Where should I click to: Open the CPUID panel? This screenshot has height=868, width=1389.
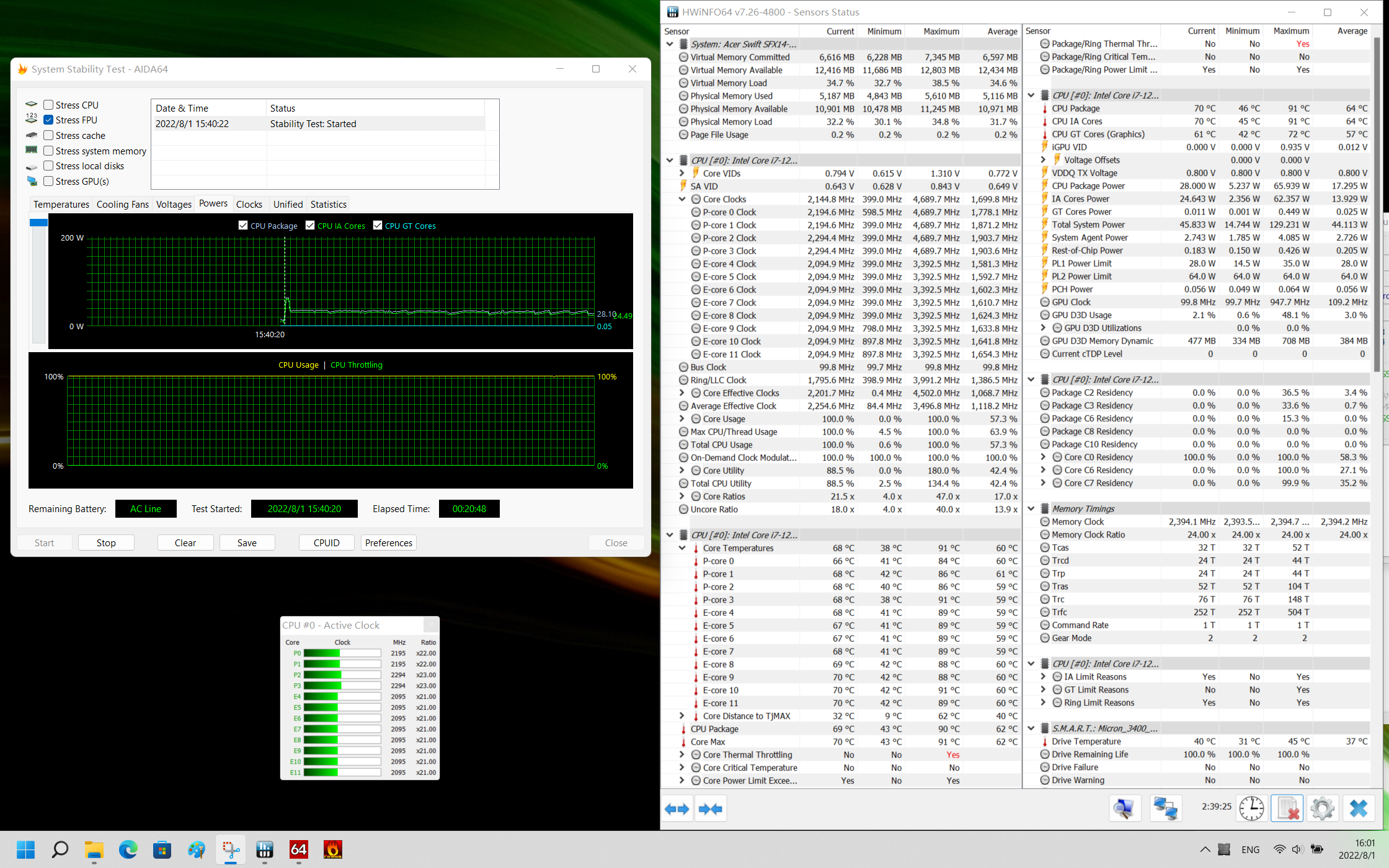click(x=327, y=542)
